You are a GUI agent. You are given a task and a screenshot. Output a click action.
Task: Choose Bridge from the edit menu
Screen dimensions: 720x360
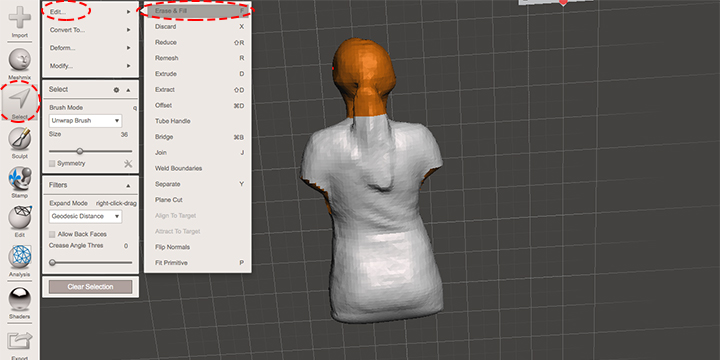tap(197, 137)
